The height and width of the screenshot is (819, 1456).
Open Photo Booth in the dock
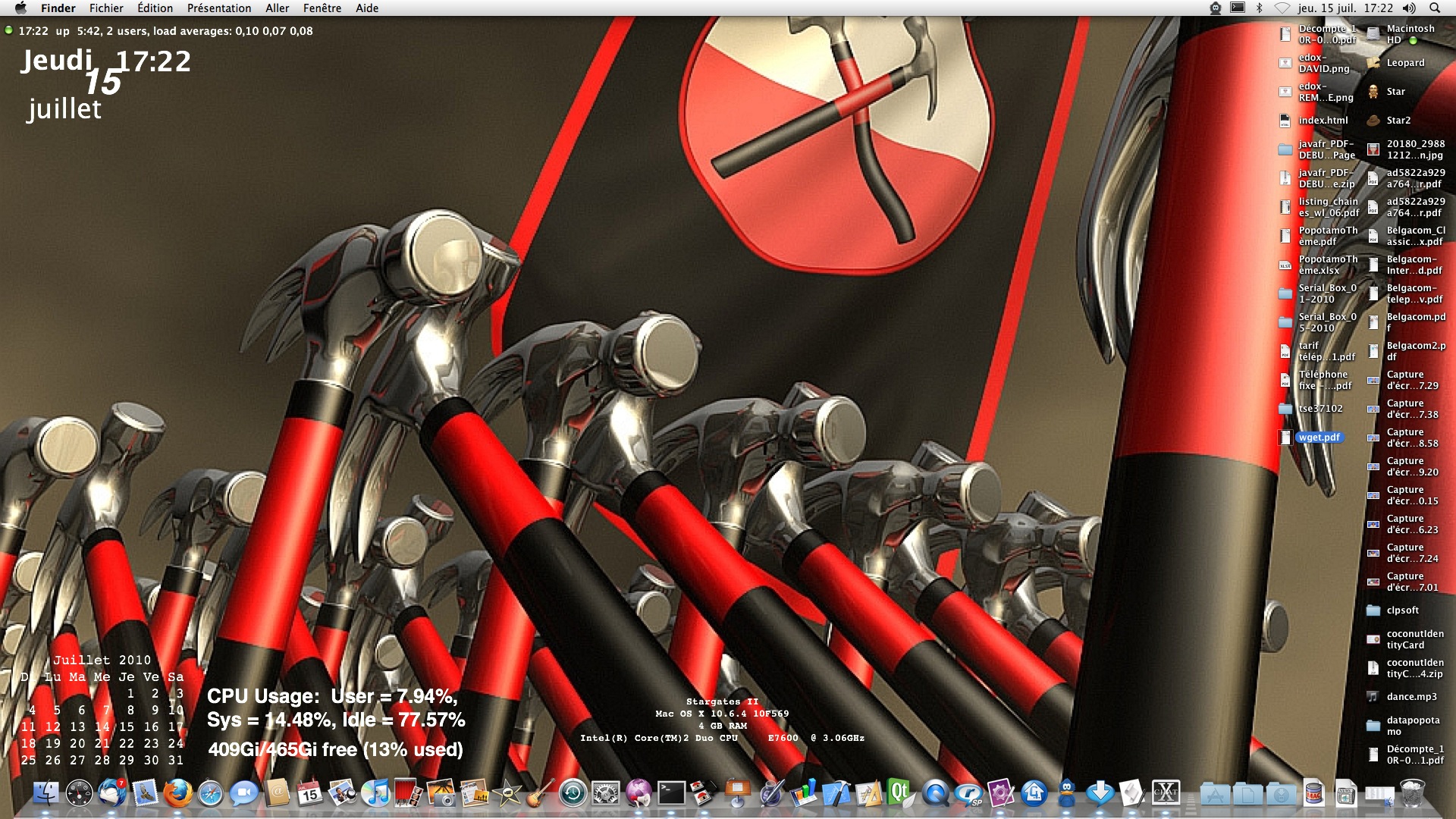pyautogui.click(x=408, y=793)
